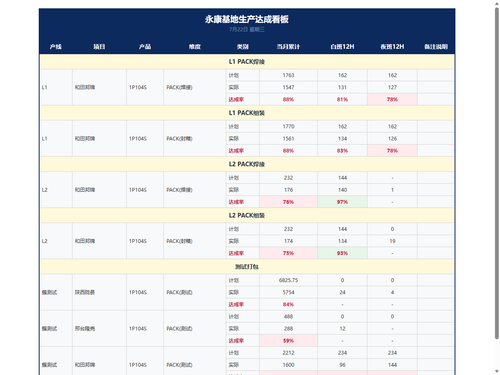Click the dashboard title 永康基地生产达成看板
This screenshot has height=375, width=500.
pyautogui.click(x=247, y=19)
